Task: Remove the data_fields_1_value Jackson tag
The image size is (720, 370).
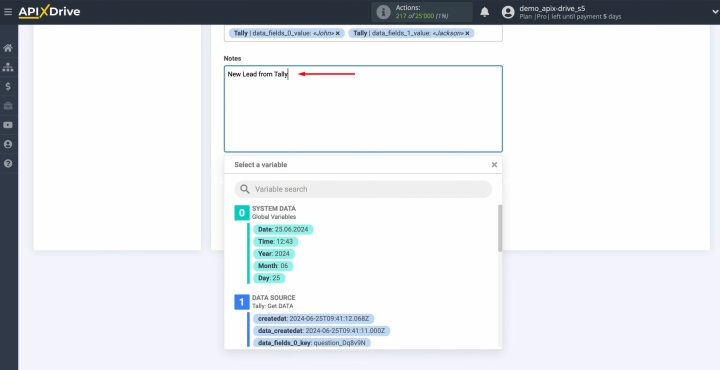Action: pyautogui.click(x=467, y=33)
